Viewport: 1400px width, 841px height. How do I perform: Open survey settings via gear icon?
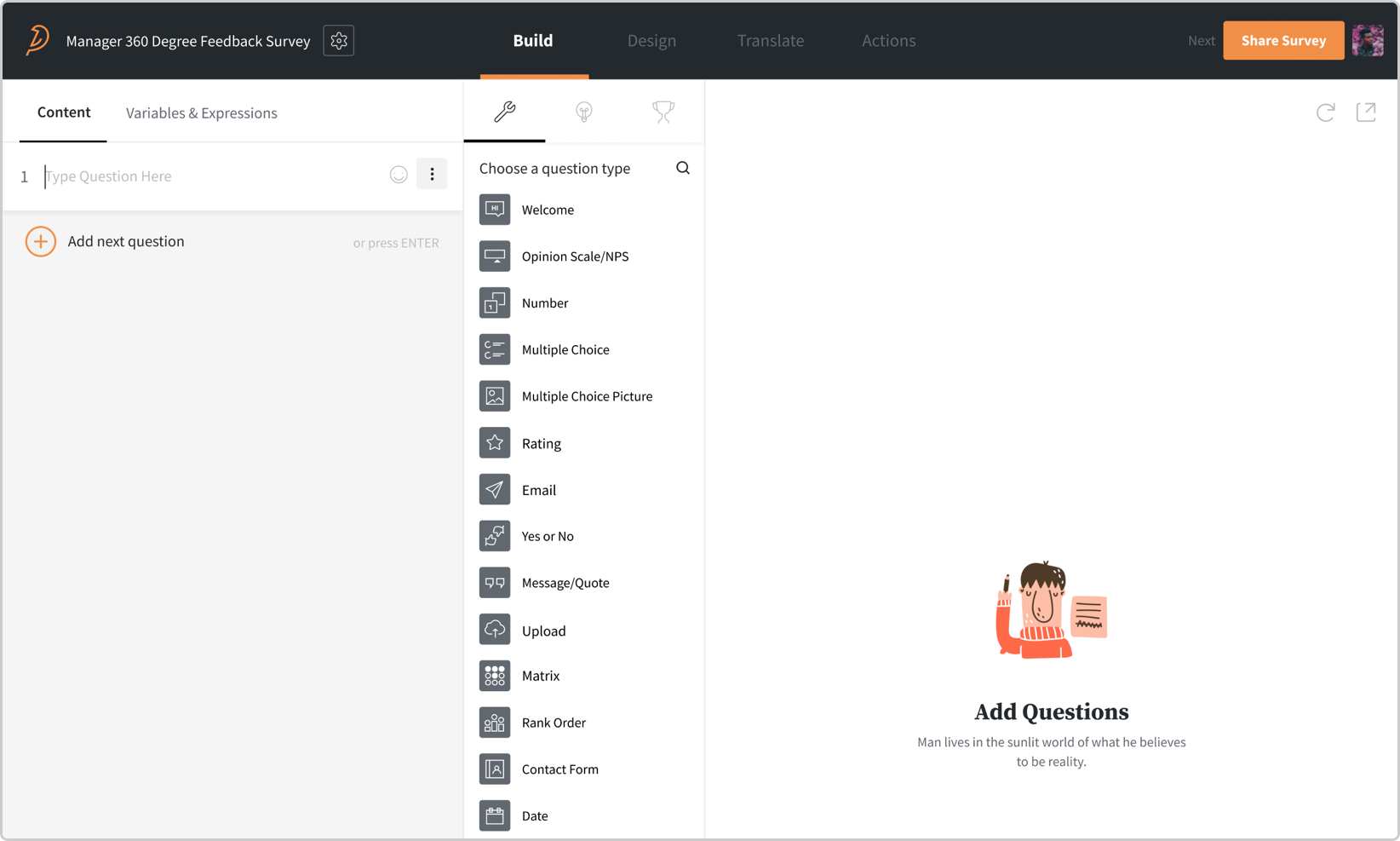tap(338, 40)
